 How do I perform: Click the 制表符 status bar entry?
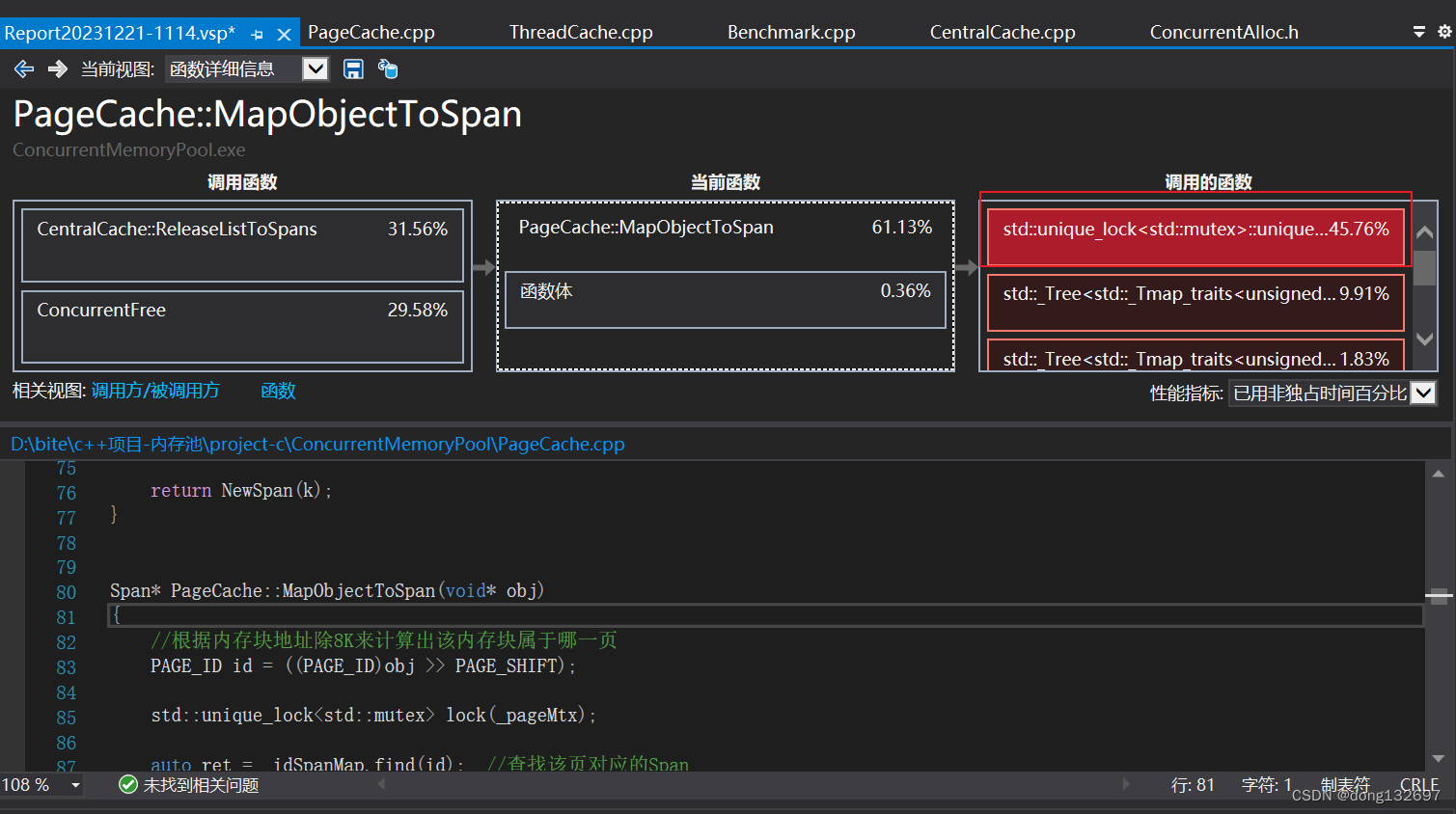[1345, 785]
